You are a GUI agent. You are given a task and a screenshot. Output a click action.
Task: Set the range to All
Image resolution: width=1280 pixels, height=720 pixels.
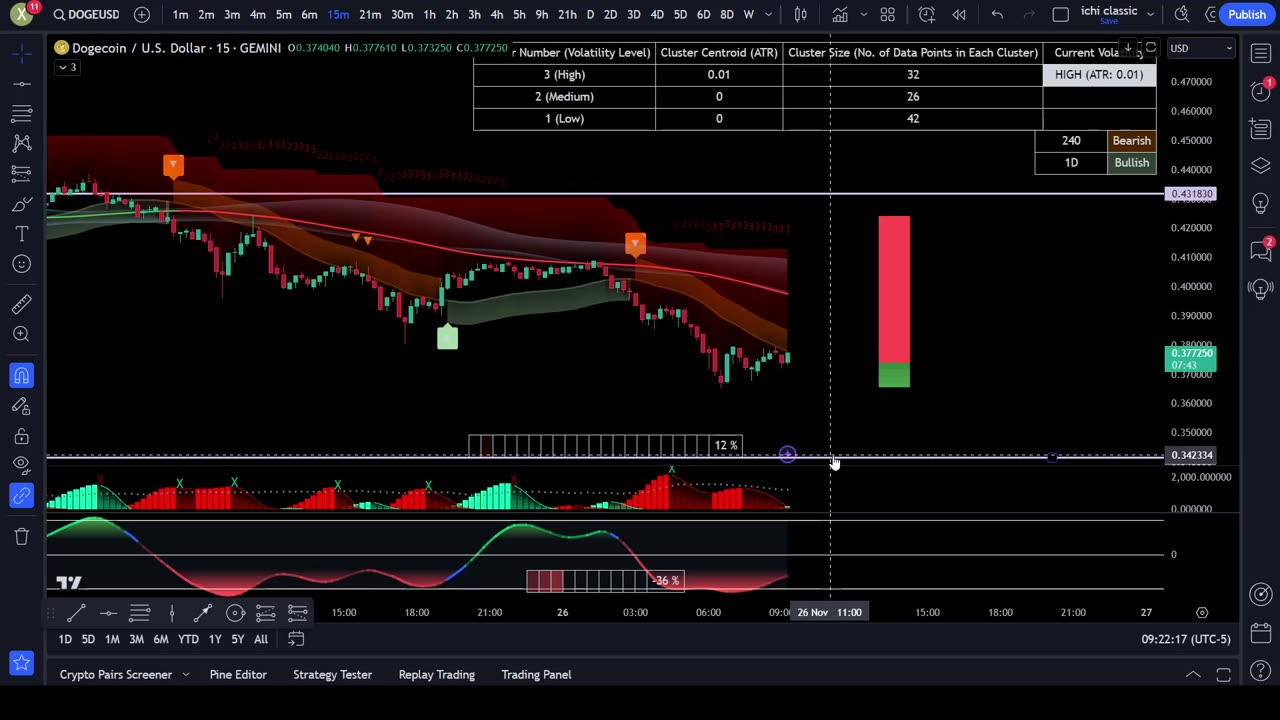point(261,639)
